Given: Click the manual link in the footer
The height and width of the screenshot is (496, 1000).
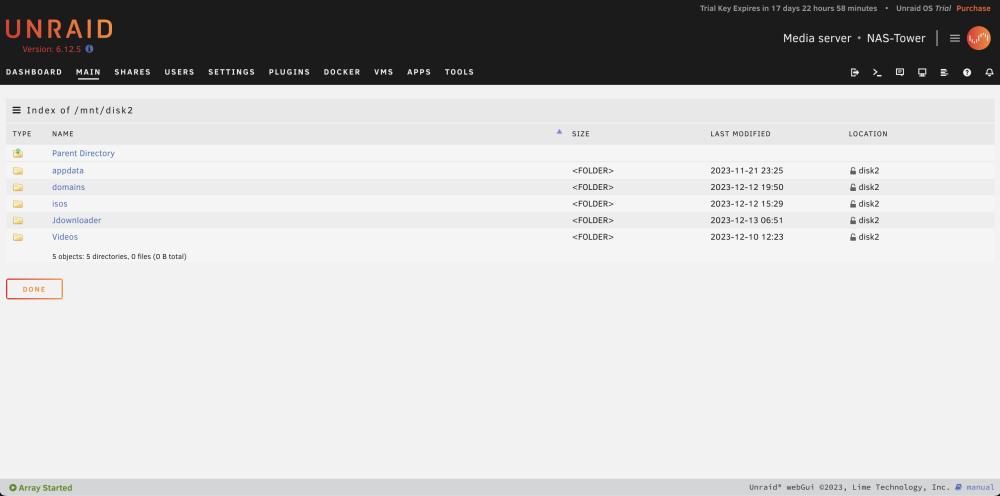Looking at the screenshot, I should [980, 488].
